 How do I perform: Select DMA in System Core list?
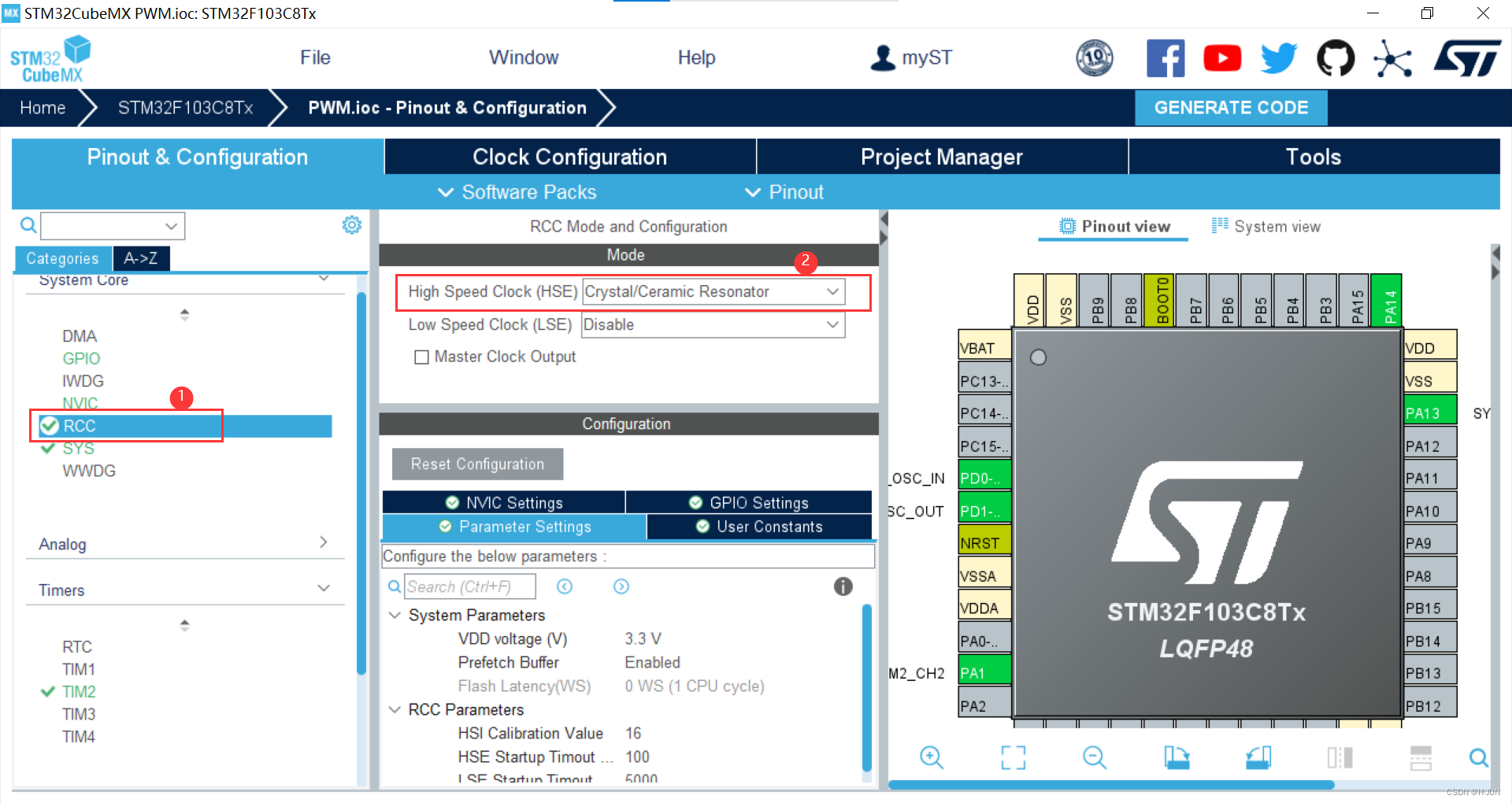point(80,336)
